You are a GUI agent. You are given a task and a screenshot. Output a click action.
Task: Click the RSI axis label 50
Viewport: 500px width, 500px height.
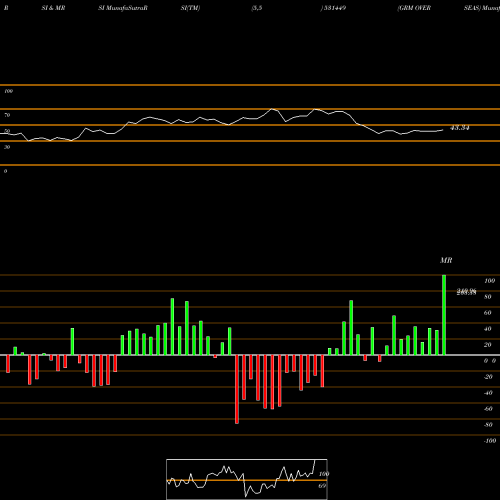point(7,131)
